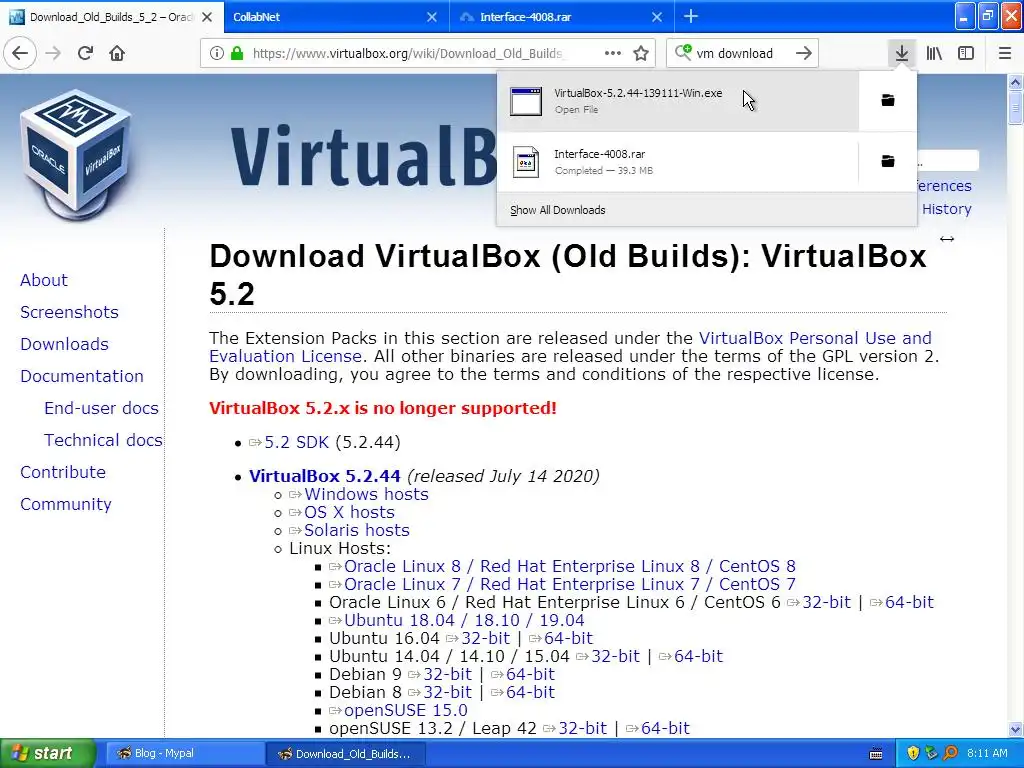Open VirtualBox-5.2.44-139111-Win.exe from downloads list
This screenshot has width=1024, height=768.
point(677,101)
